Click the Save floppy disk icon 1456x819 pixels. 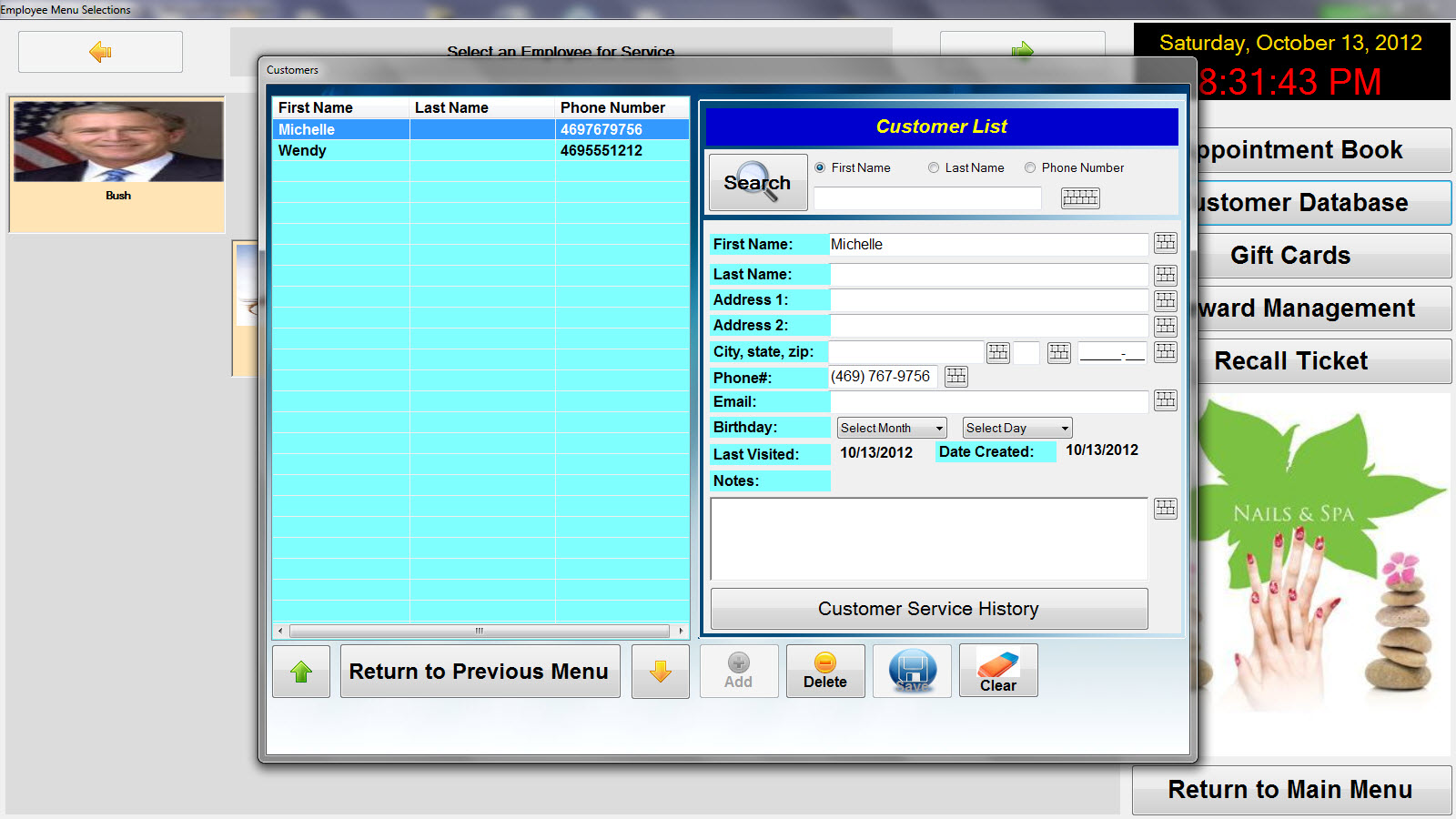(912, 672)
